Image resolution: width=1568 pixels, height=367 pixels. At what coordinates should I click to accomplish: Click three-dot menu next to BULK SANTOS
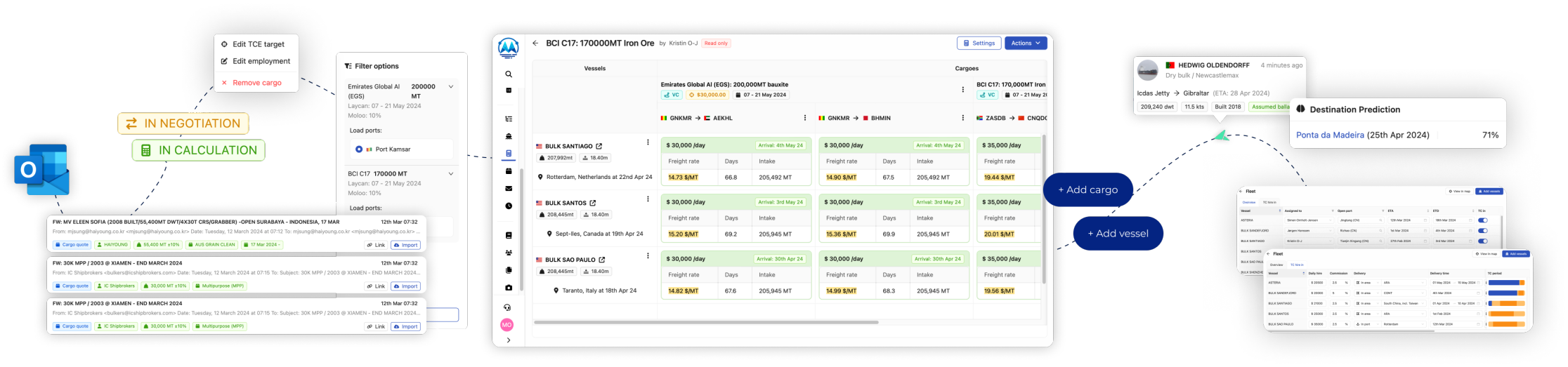pyautogui.click(x=648, y=199)
